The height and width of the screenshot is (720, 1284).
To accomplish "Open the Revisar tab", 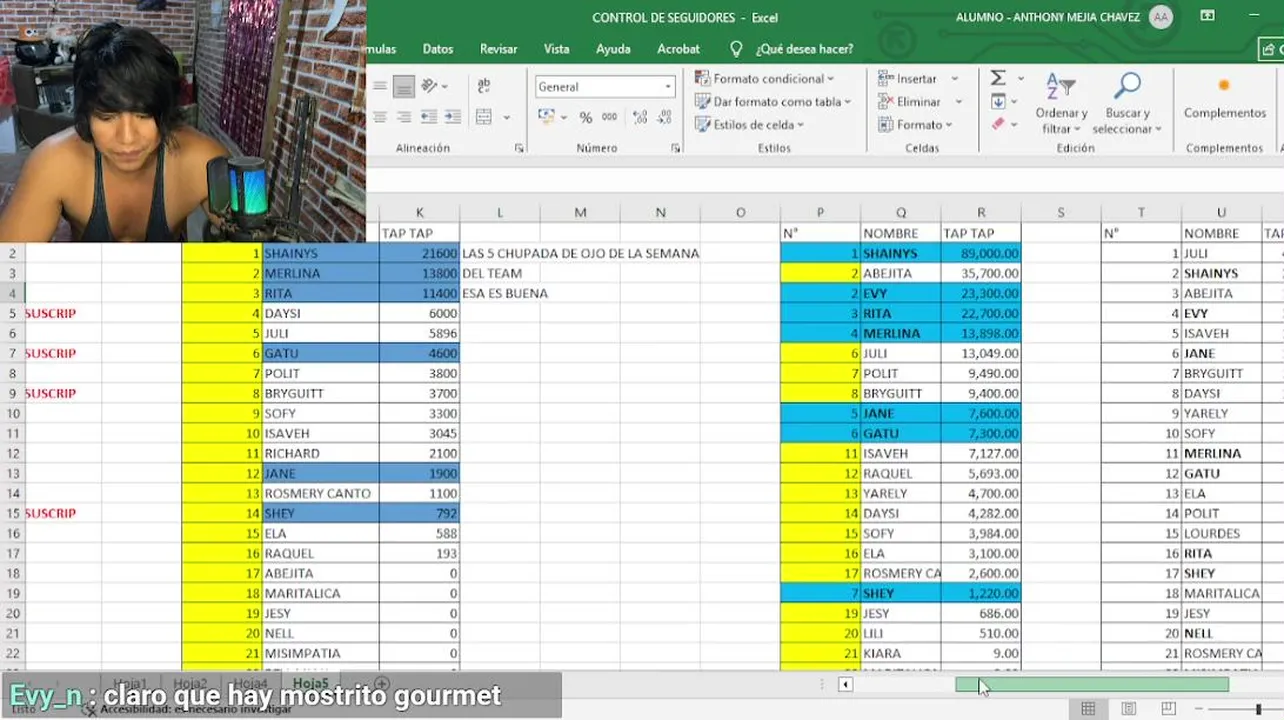I will click(x=499, y=48).
